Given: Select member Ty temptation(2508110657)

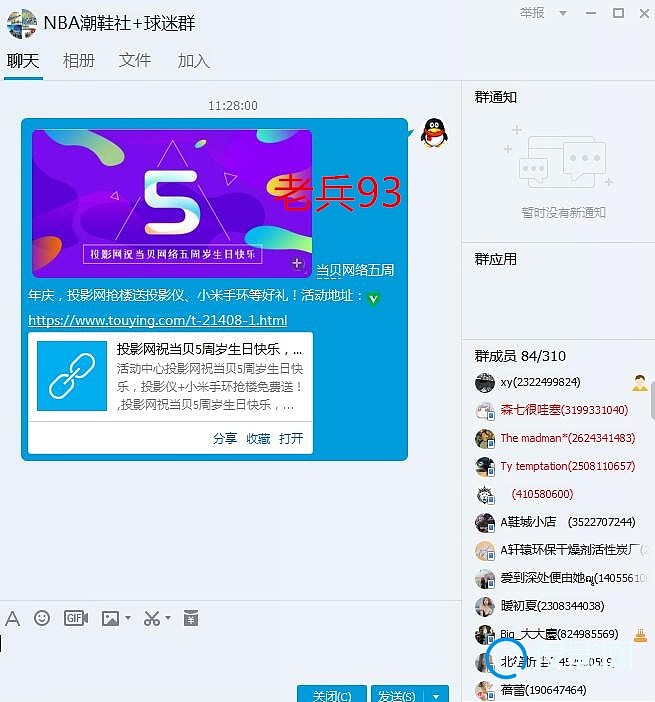Looking at the screenshot, I should pos(568,466).
